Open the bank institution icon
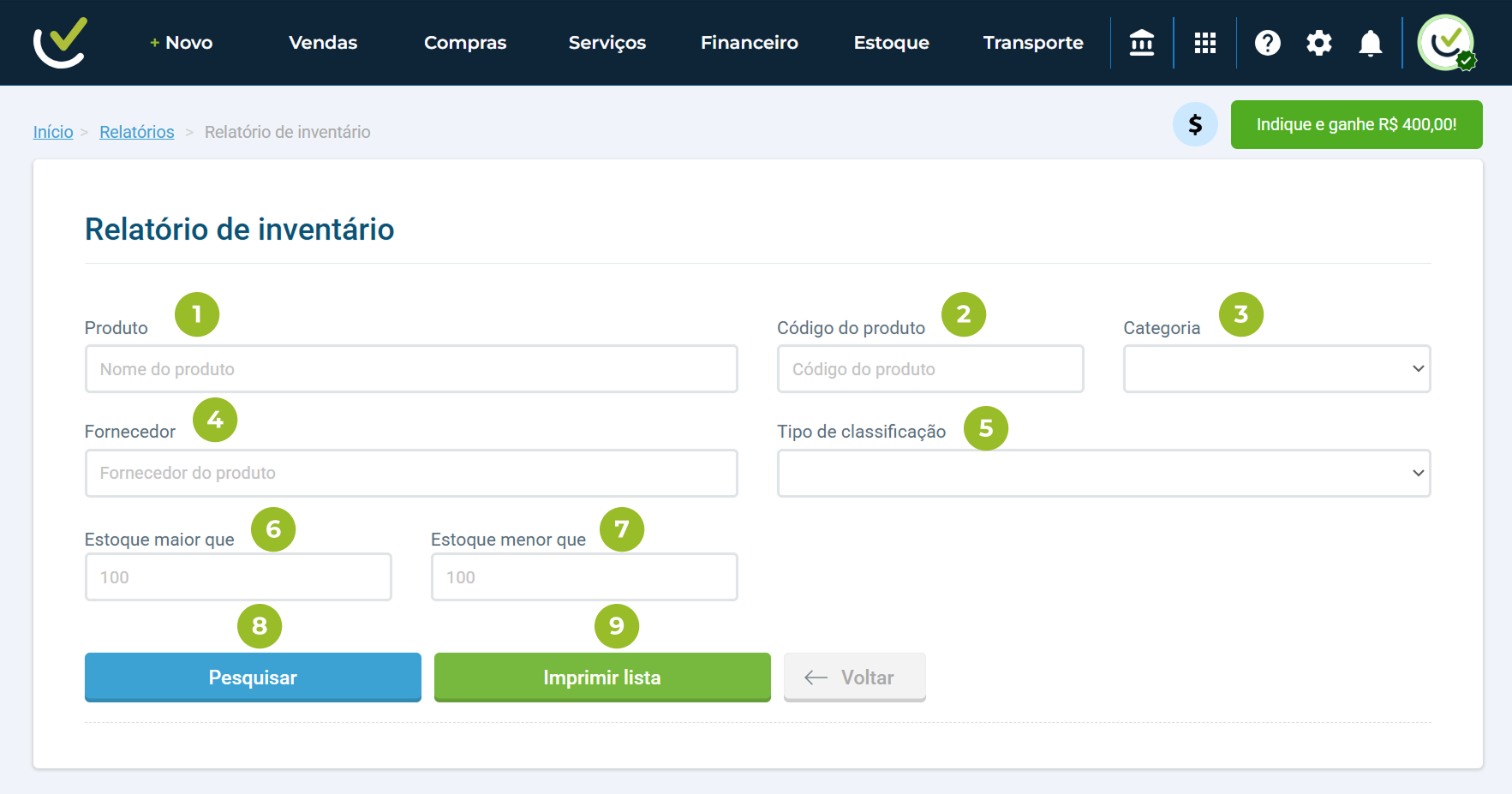 [x=1142, y=43]
